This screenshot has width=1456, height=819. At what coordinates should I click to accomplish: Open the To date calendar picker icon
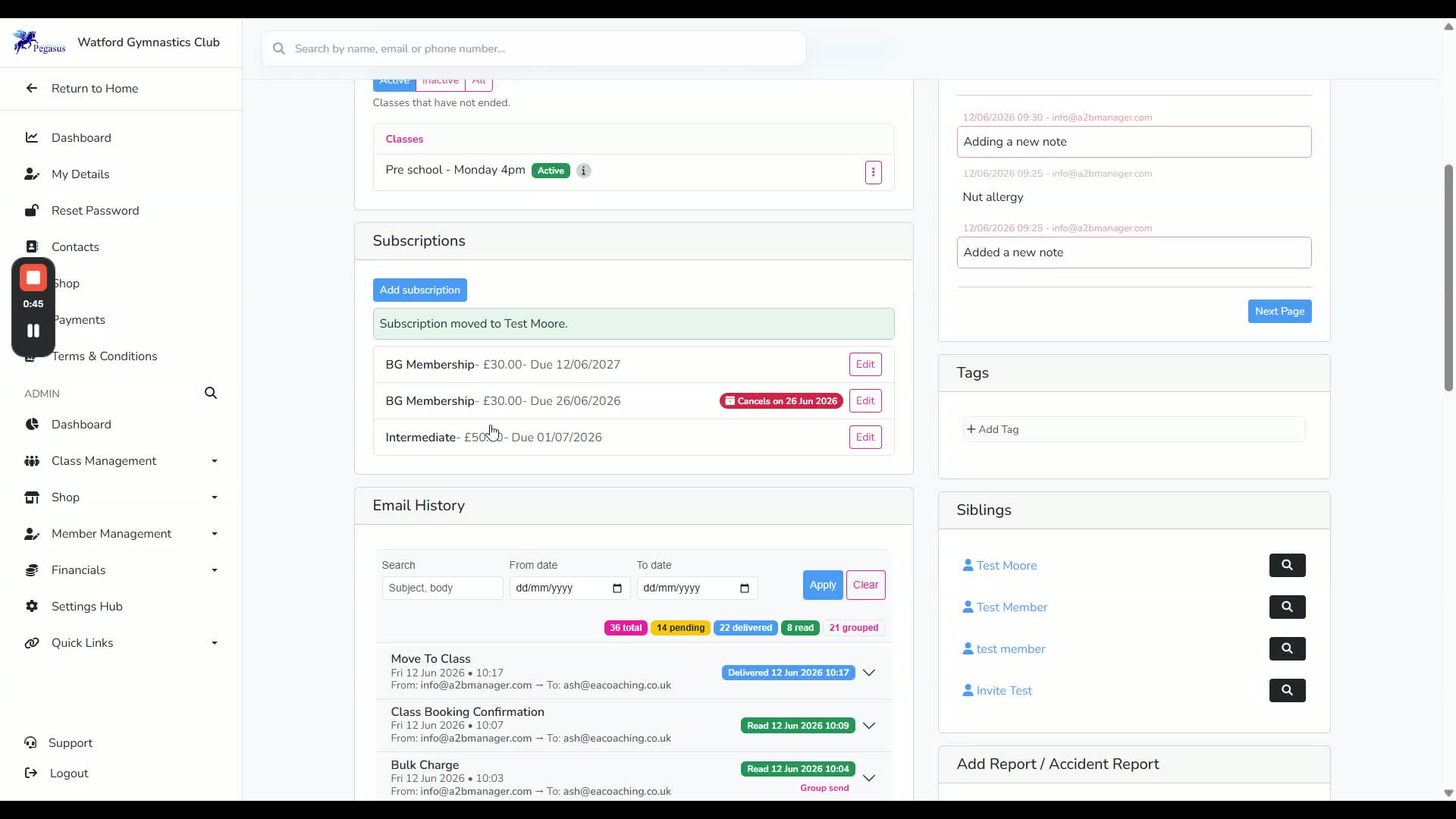pyautogui.click(x=745, y=588)
